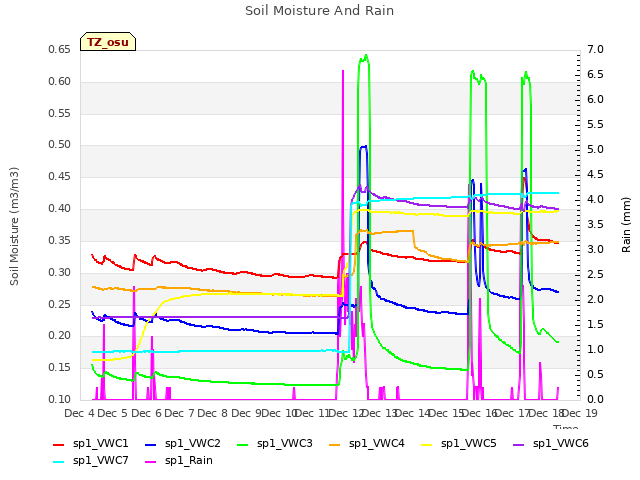Click the Dec 19 x-axis tick label
Viewport: 640px width, 480px height.
(x=580, y=413)
